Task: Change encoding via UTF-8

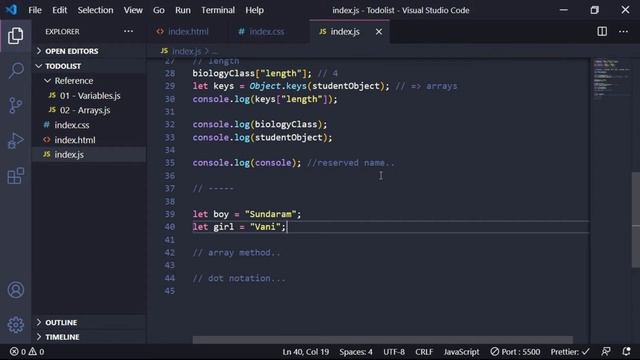Action: (x=394, y=351)
